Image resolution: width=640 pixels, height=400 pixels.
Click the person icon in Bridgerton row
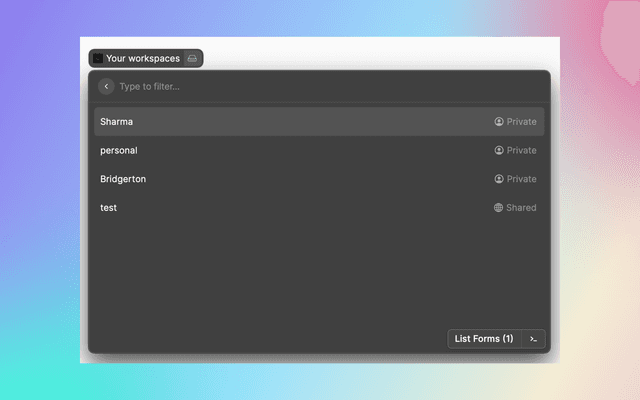[x=499, y=180]
